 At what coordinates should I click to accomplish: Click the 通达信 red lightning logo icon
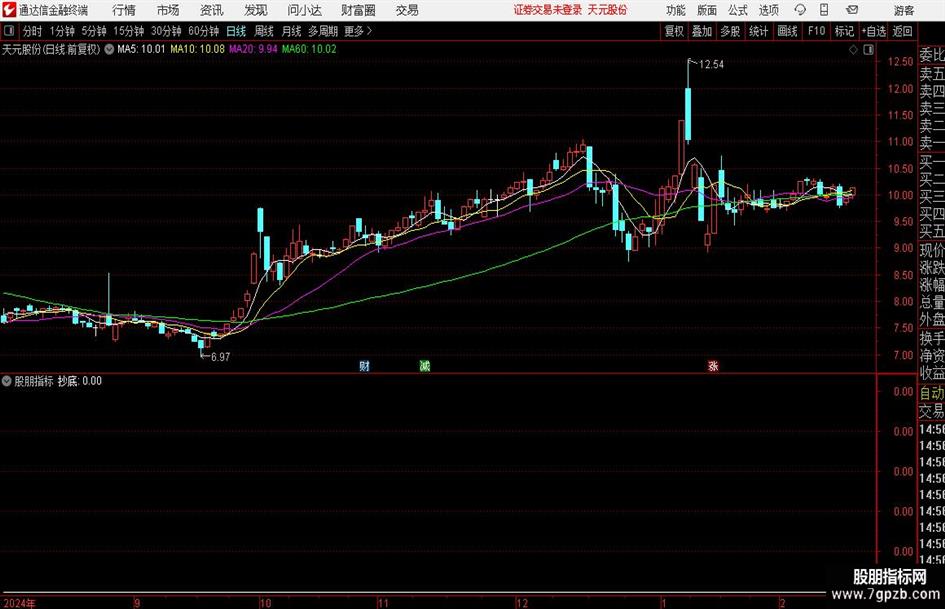tap(9, 10)
